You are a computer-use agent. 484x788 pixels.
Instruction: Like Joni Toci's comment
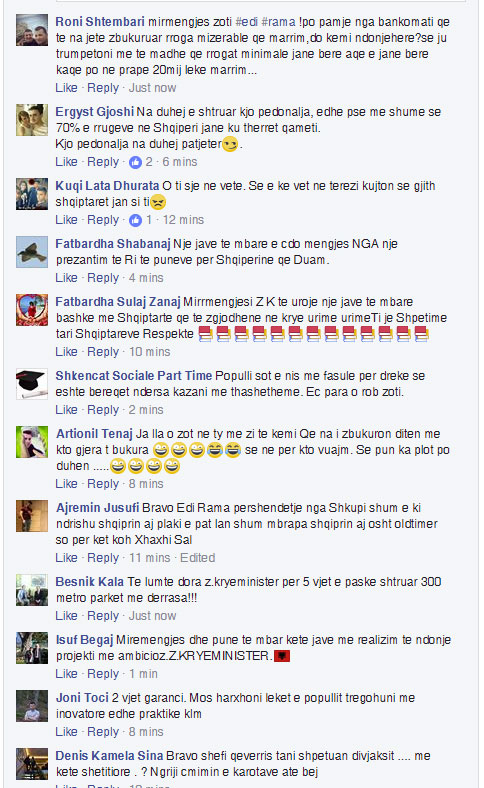point(66,732)
